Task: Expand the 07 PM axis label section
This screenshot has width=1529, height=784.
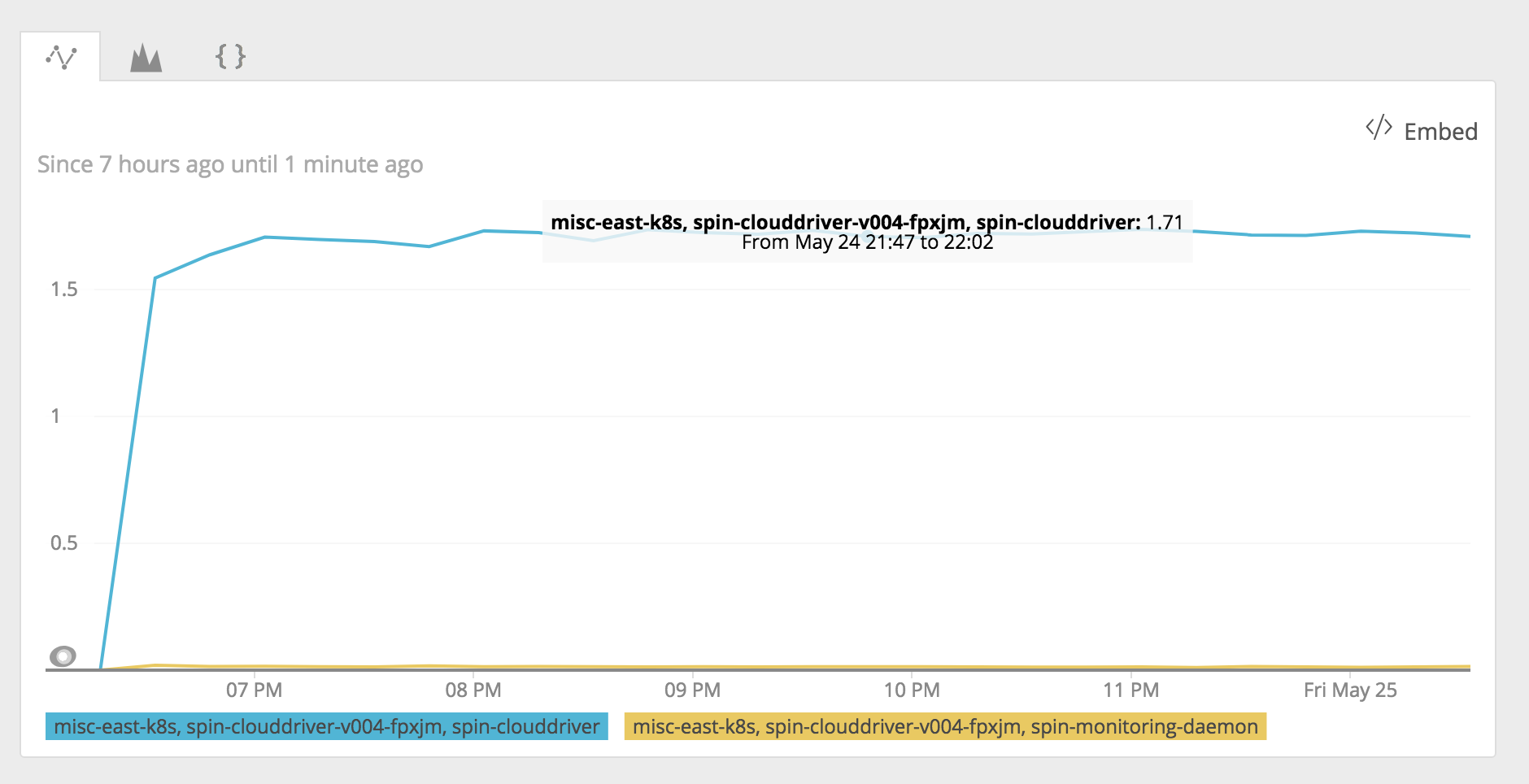Action: pyautogui.click(x=255, y=689)
